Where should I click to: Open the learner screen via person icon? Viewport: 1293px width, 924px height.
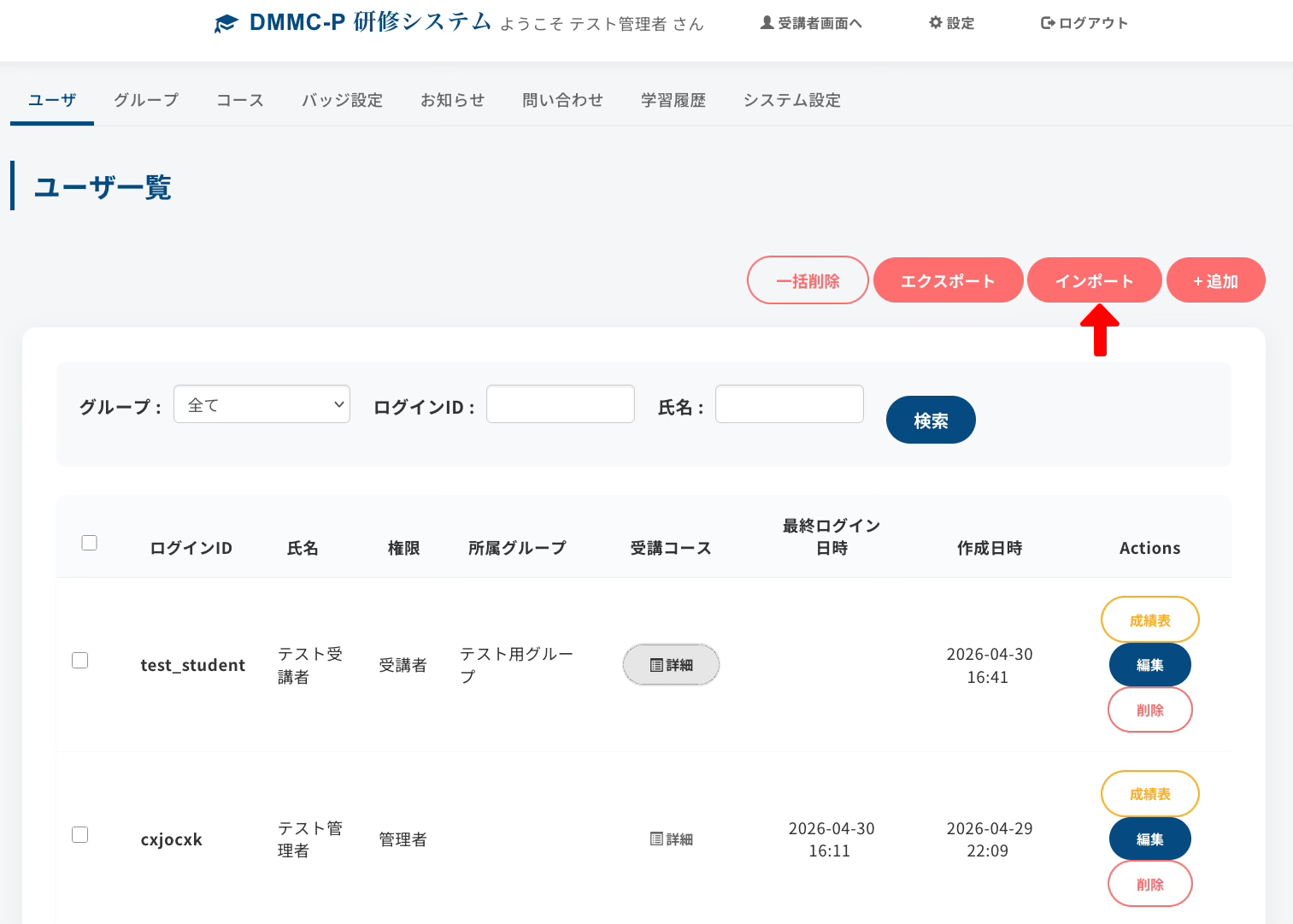767,23
